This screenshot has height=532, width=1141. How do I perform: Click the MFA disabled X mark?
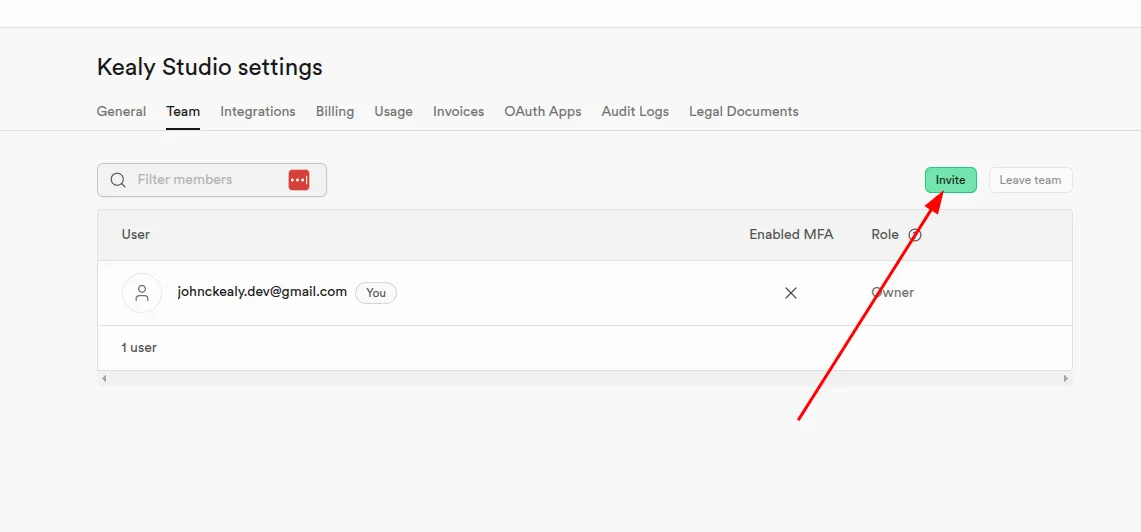(x=791, y=293)
